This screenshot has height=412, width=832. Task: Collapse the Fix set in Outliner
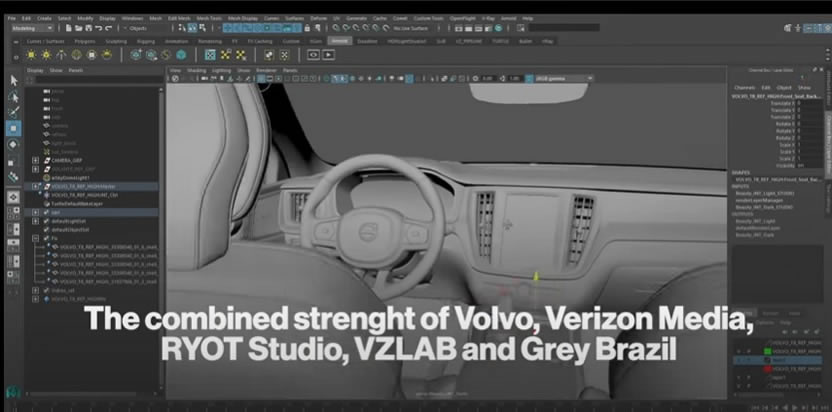pyautogui.click(x=35, y=238)
